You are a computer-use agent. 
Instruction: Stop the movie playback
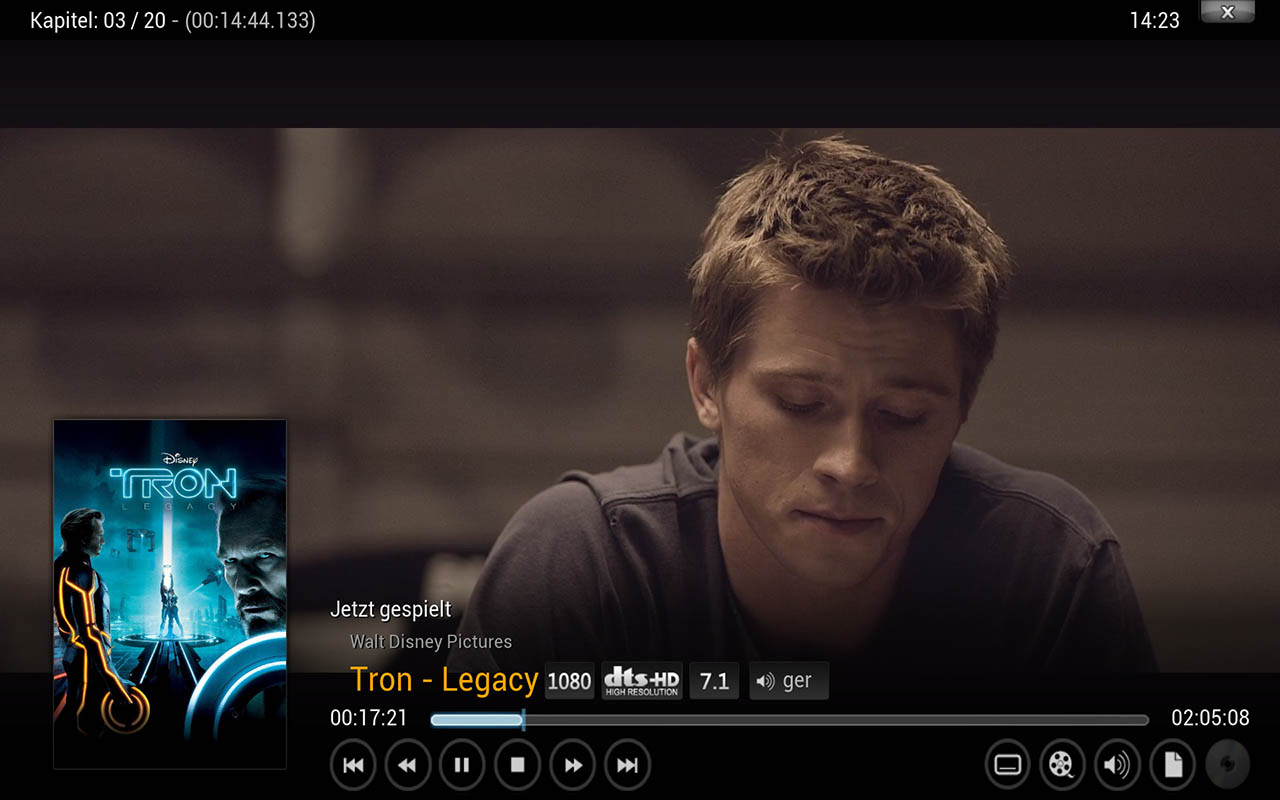[517, 765]
